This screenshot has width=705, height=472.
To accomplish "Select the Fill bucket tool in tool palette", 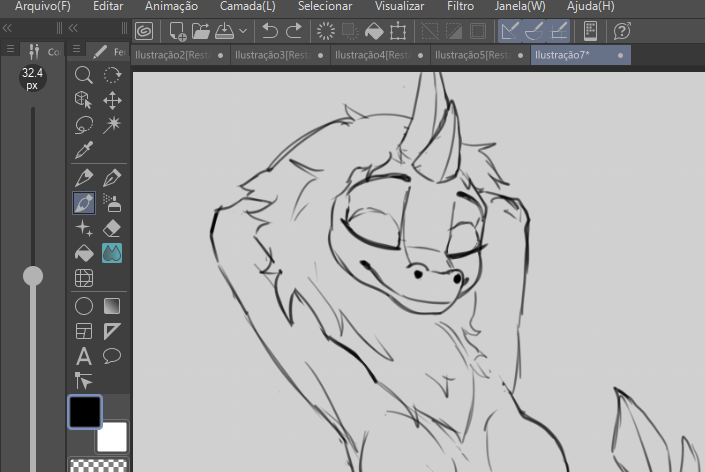I will [84, 254].
